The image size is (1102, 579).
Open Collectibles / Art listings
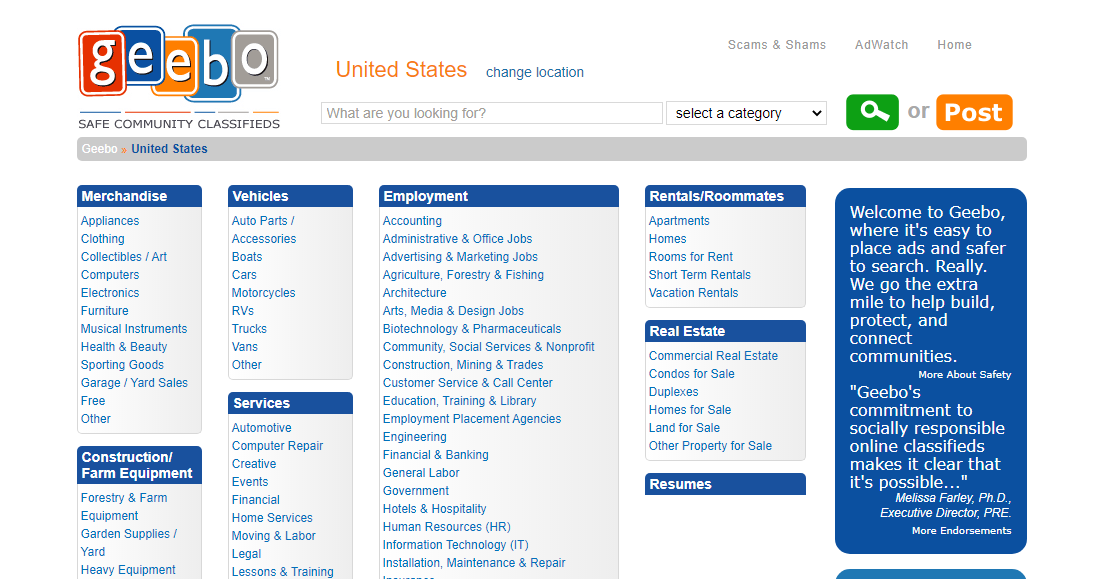coord(124,257)
